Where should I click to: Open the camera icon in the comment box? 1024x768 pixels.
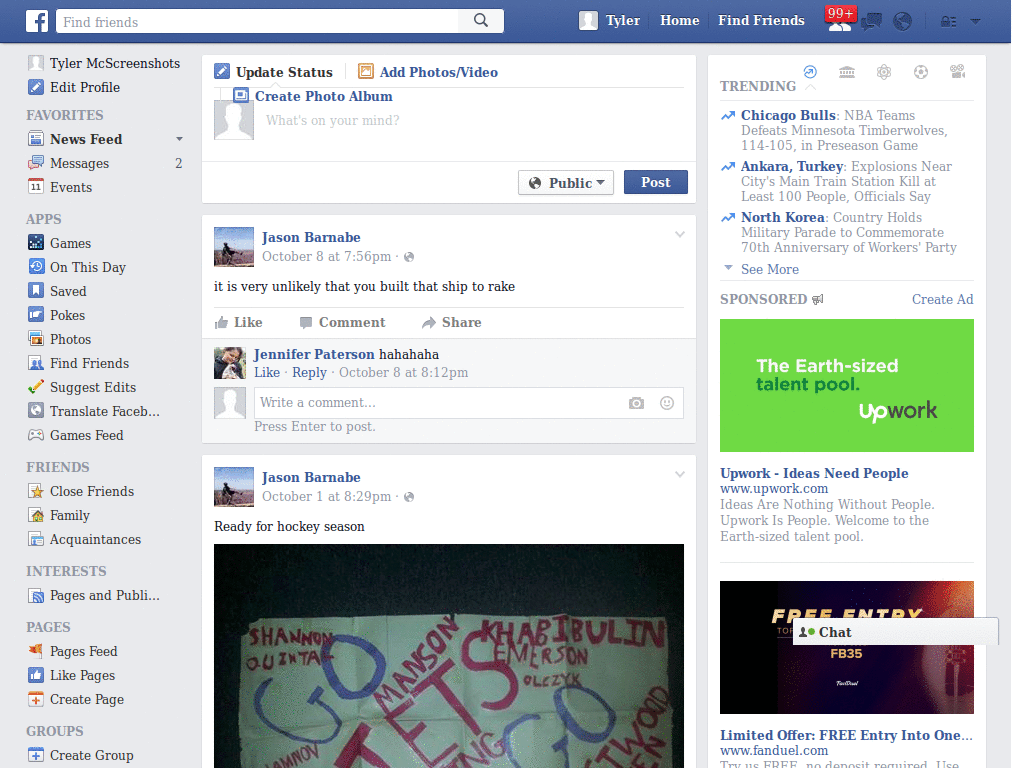(636, 403)
